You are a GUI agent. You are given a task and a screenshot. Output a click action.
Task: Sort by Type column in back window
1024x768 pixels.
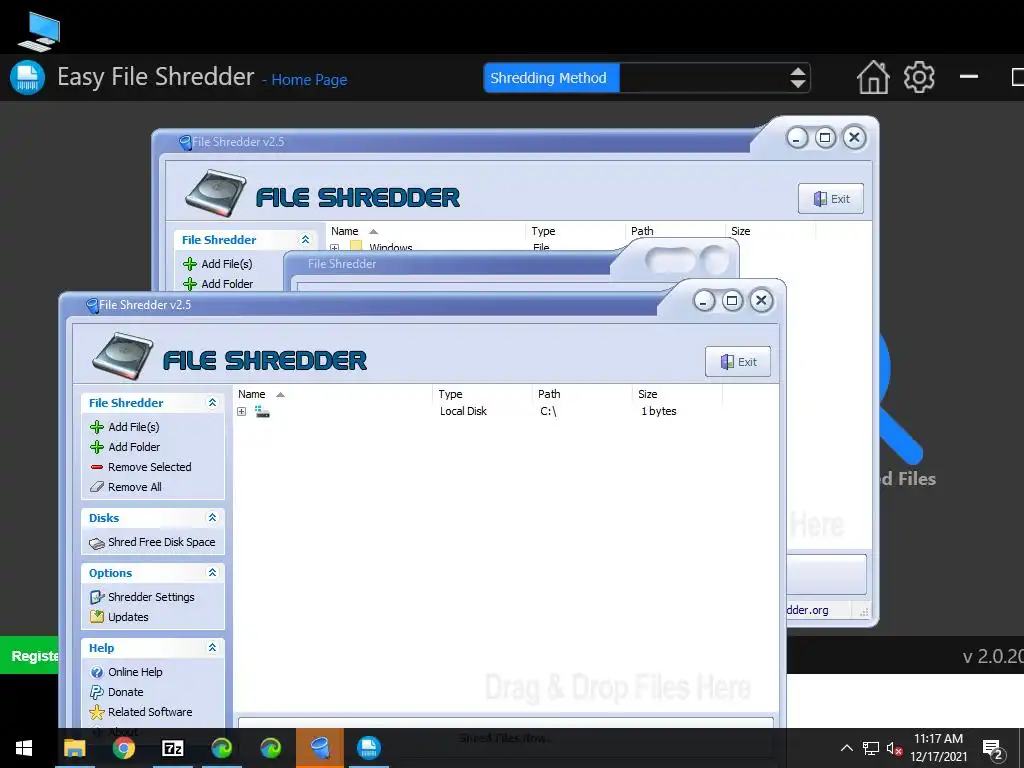pyautogui.click(x=575, y=231)
